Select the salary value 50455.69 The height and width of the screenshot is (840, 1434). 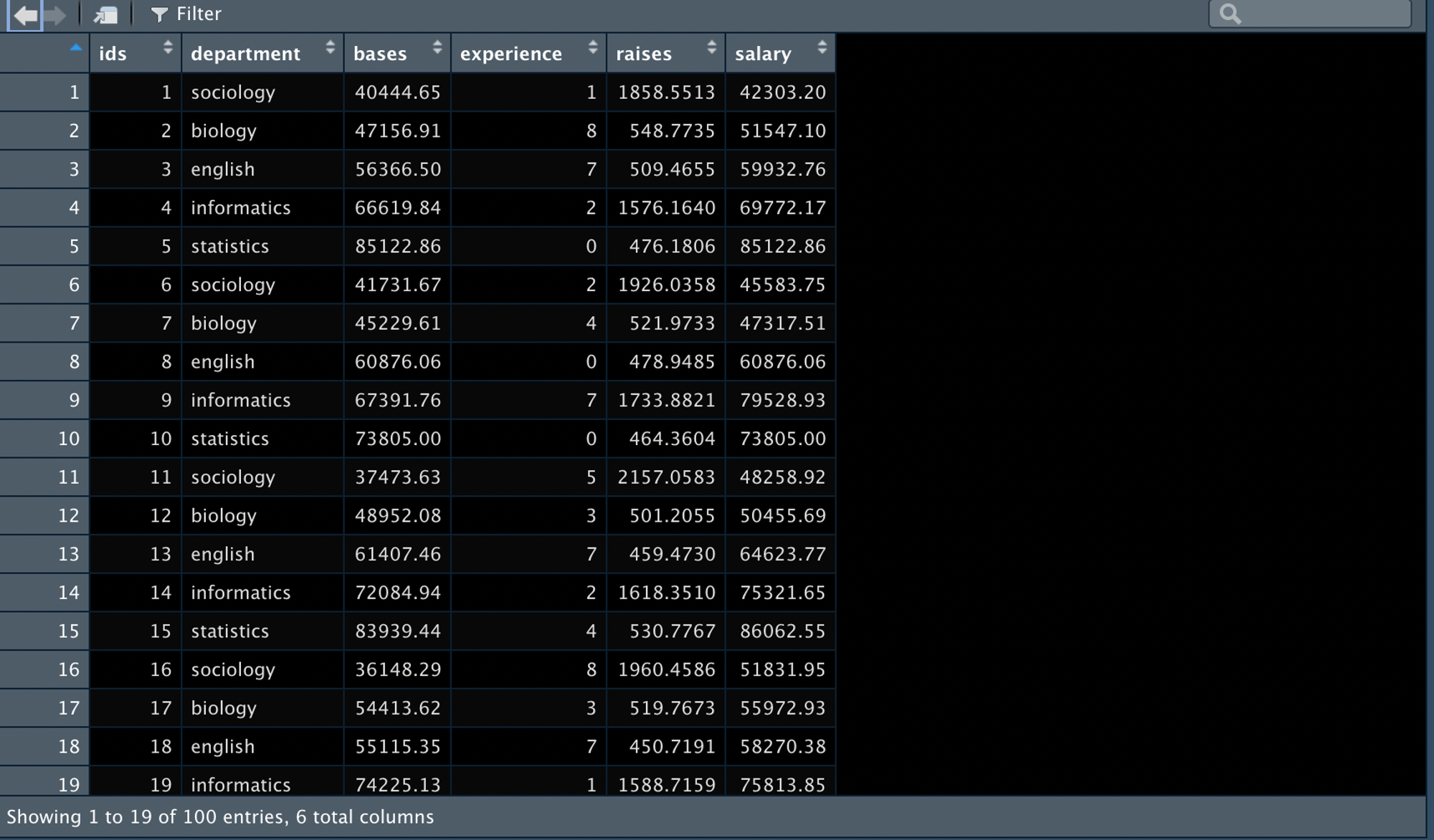point(782,516)
